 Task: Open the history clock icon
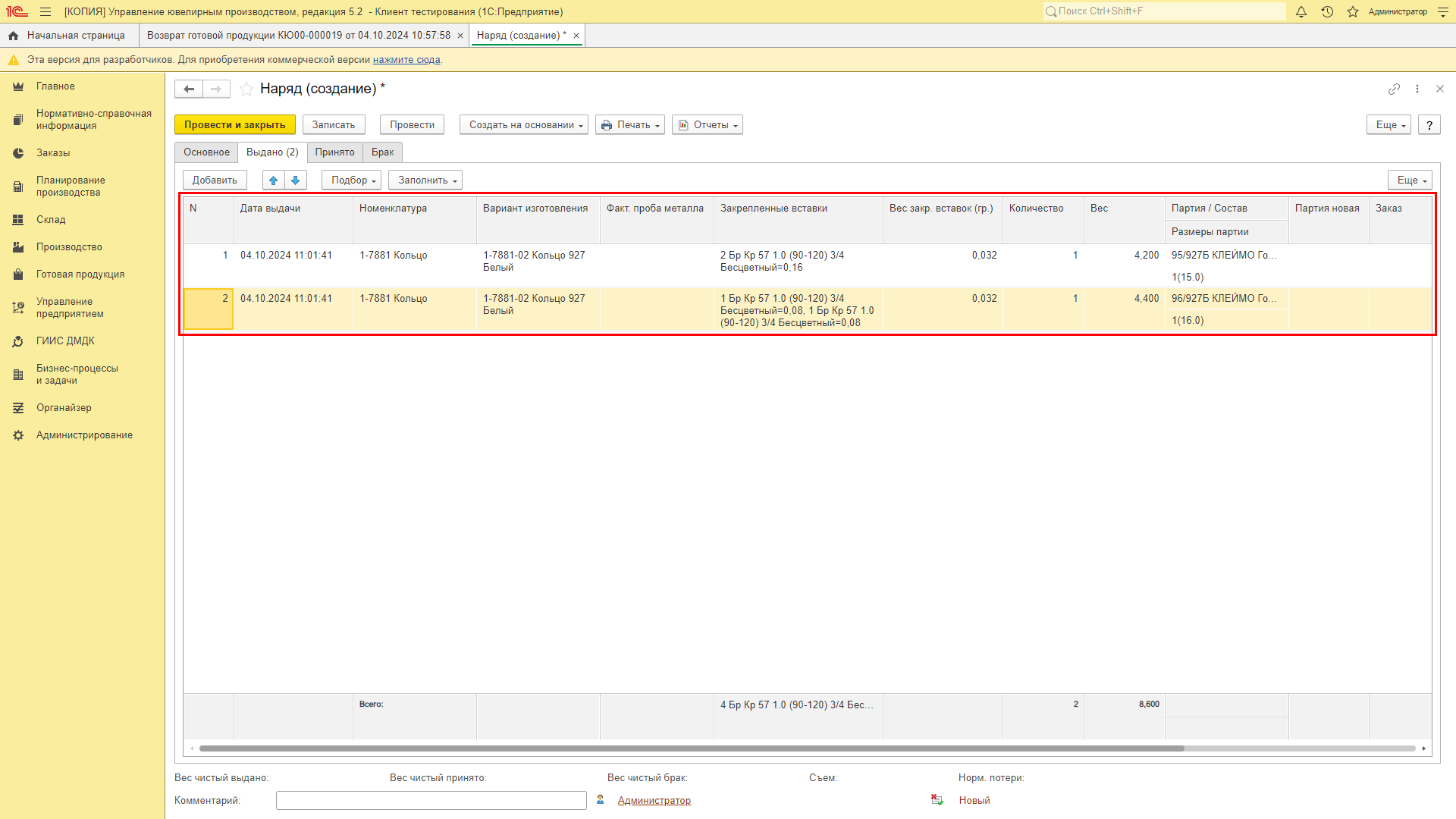(1327, 11)
